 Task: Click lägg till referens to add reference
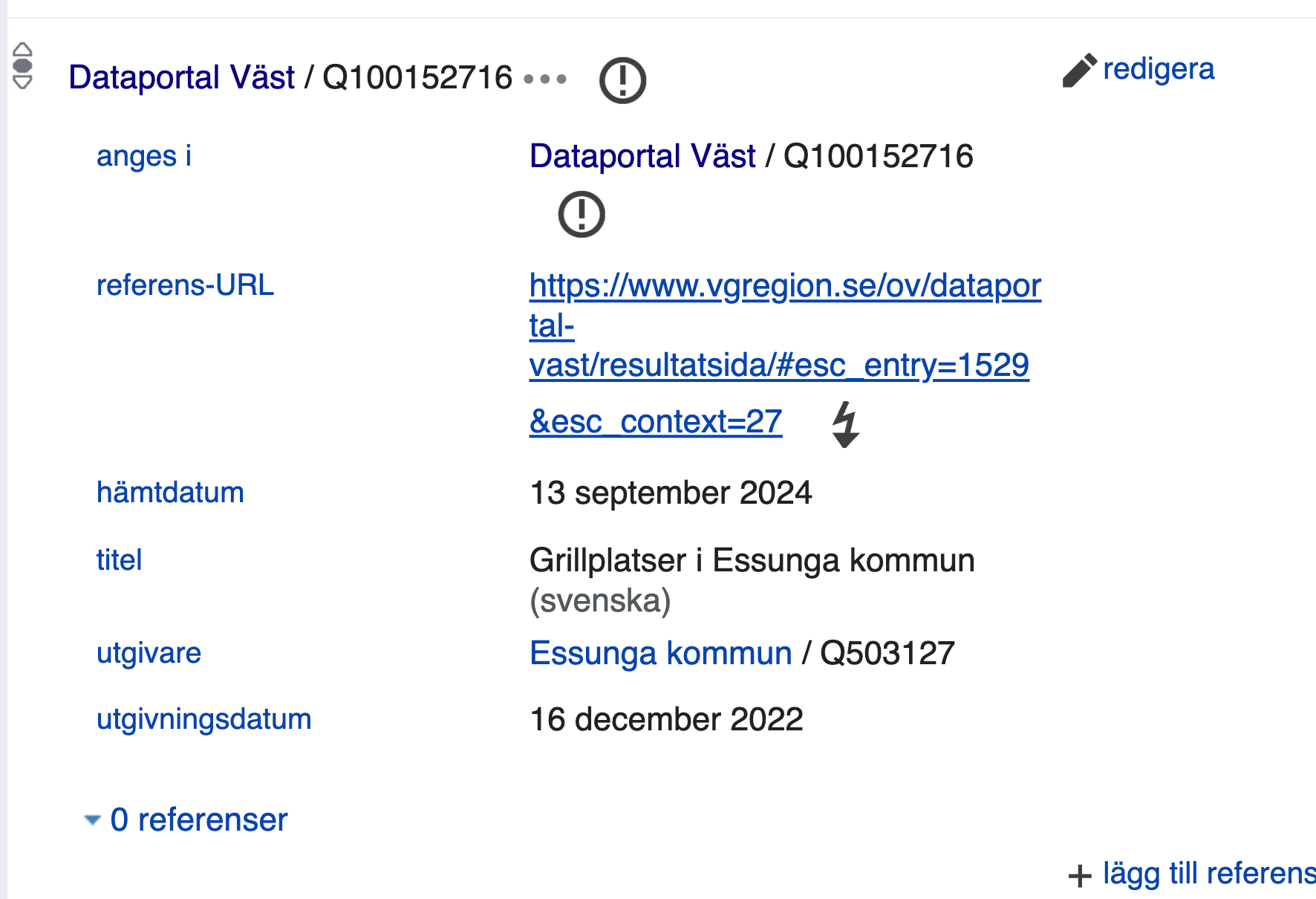click(1208, 874)
